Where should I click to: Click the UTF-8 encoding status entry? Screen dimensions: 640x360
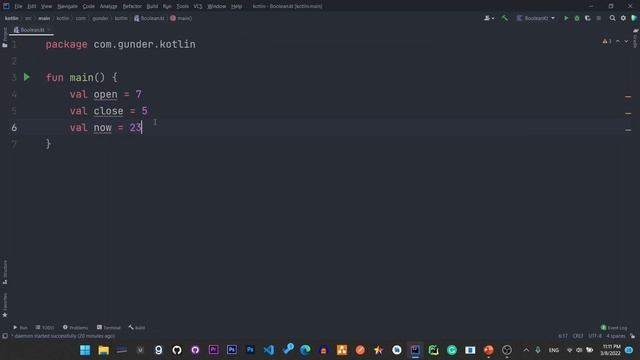click(595, 336)
